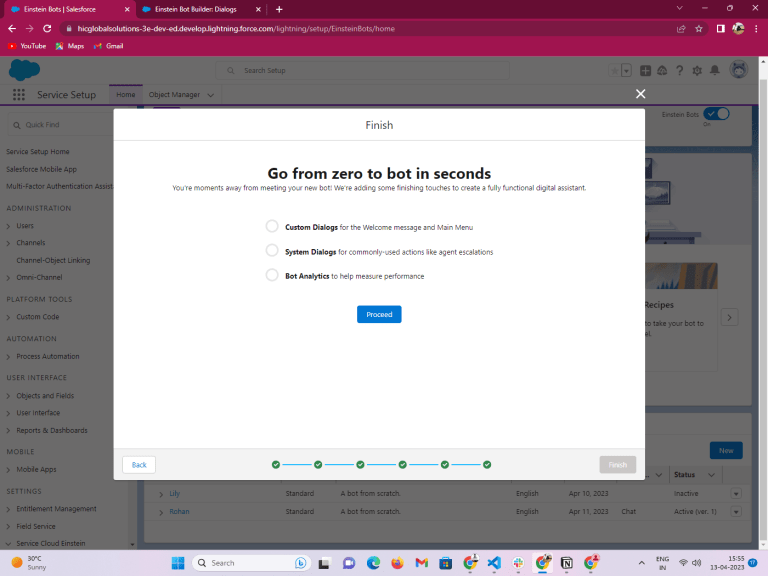Click the favorites star icon in header
The width and height of the screenshot is (768, 576).
tap(614, 71)
